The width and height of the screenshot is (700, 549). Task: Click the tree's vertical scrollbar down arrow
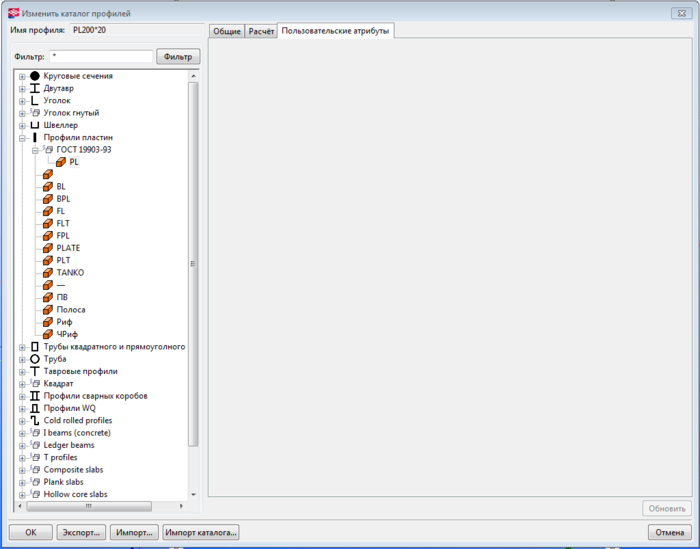193,495
